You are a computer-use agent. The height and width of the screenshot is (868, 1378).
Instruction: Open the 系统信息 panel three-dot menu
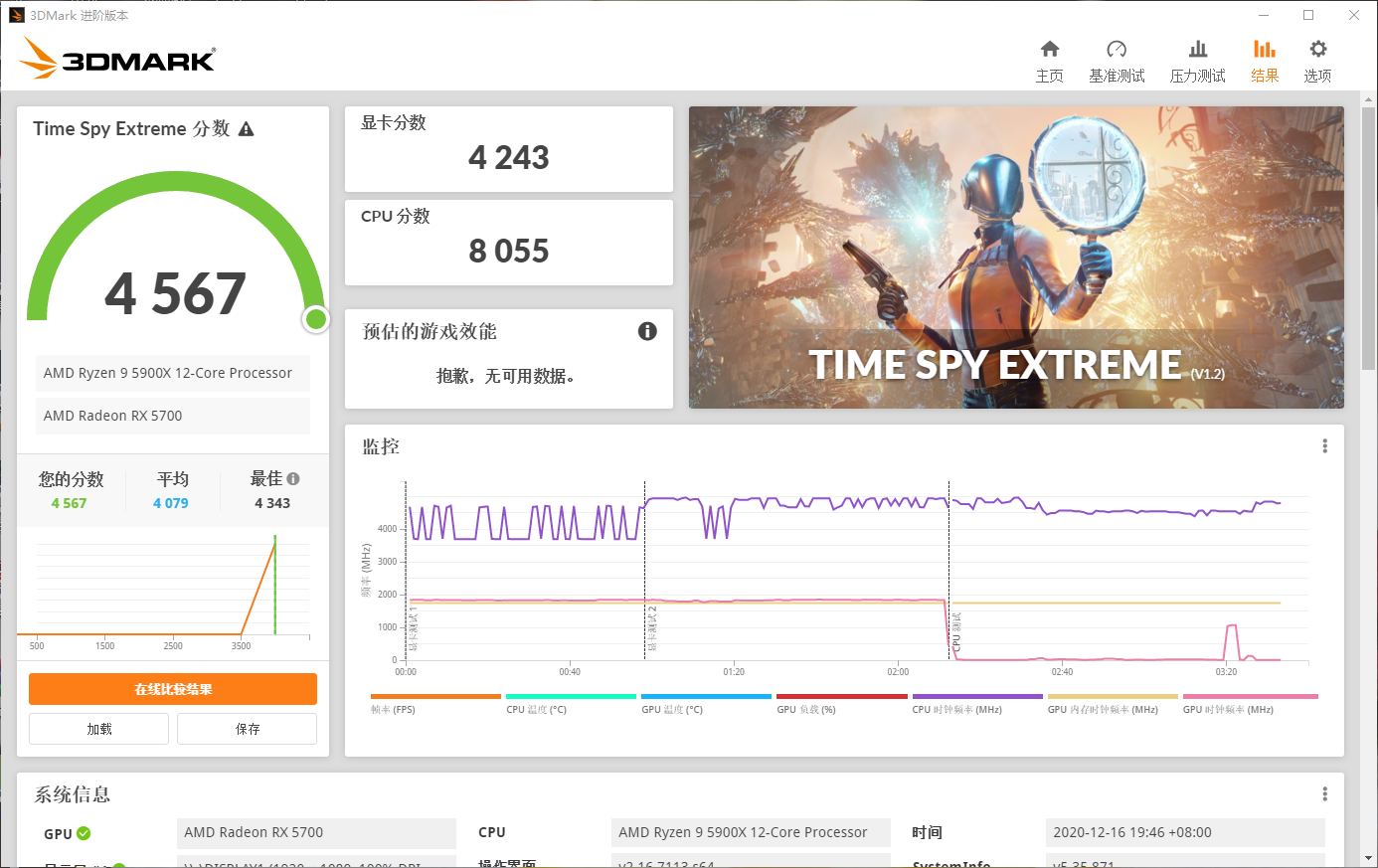1324,793
